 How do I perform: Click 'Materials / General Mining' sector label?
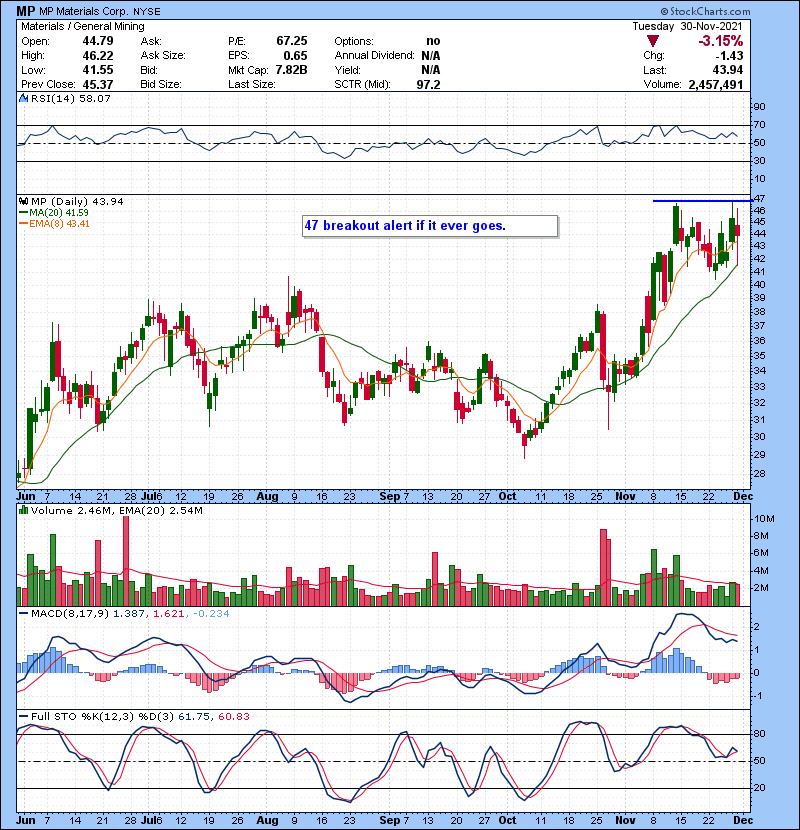pyautogui.click(x=83, y=26)
